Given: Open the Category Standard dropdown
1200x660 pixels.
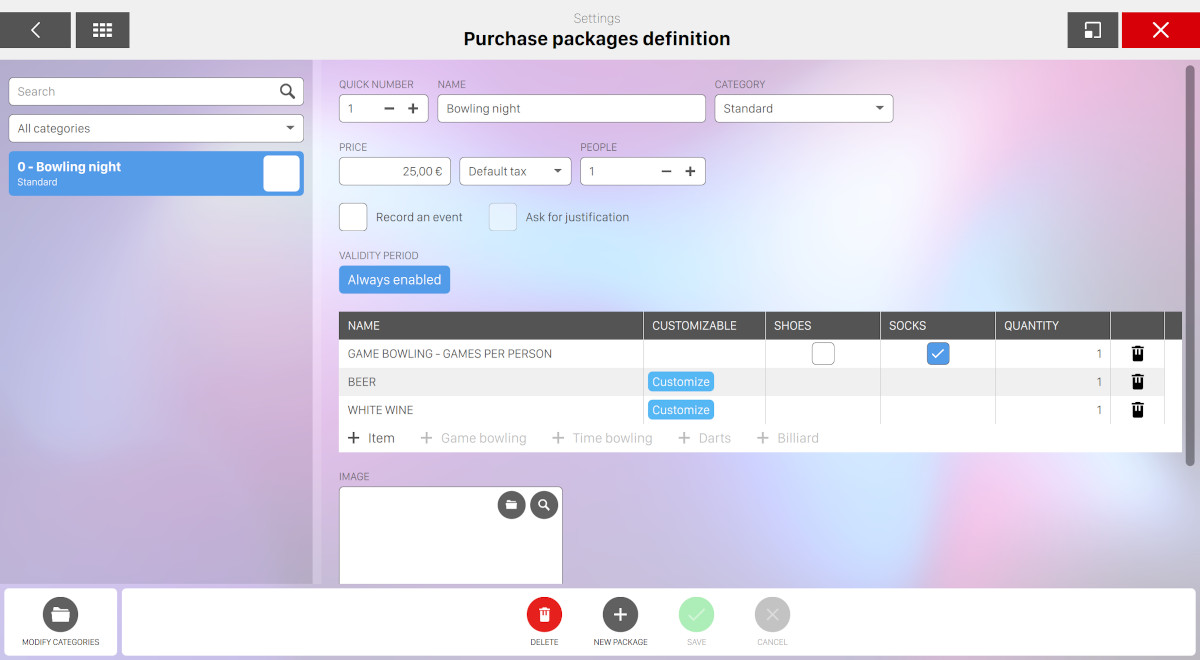Looking at the screenshot, I should point(803,109).
